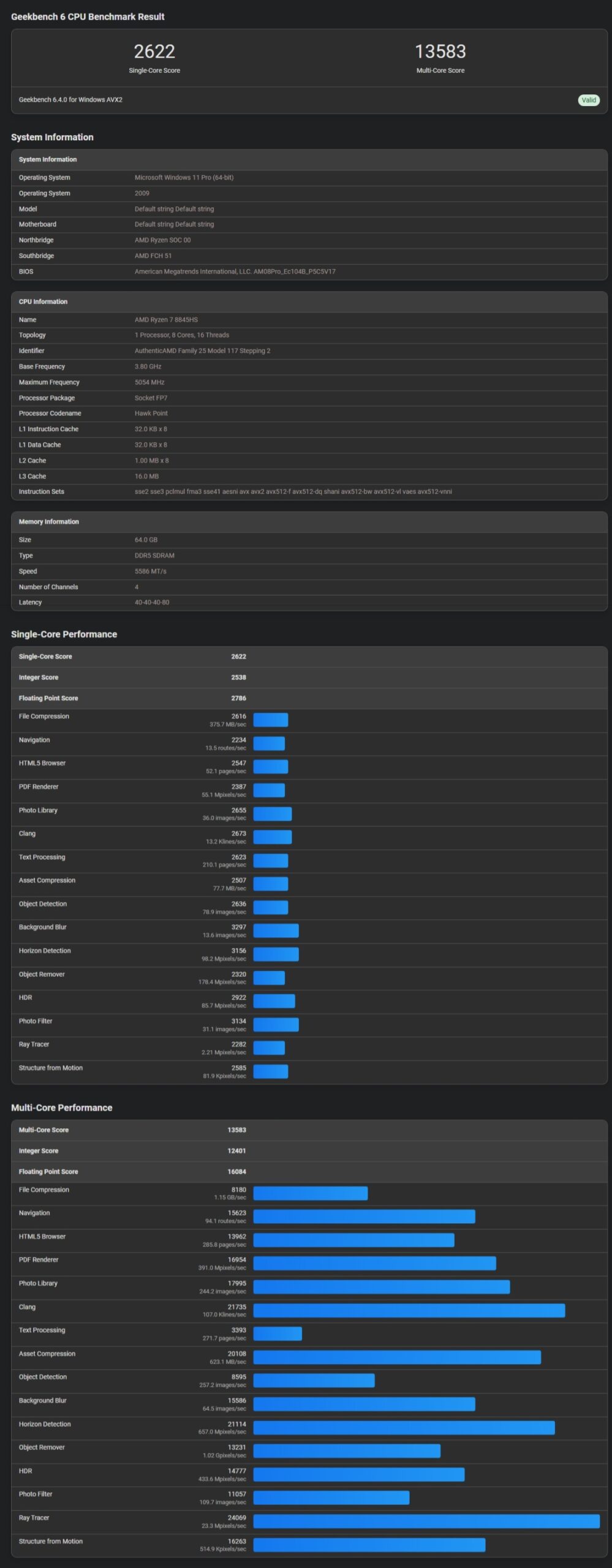The width and height of the screenshot is (612, 1568).
Task: Select the multi-core Integer Score 12401
Action: 236,1151
